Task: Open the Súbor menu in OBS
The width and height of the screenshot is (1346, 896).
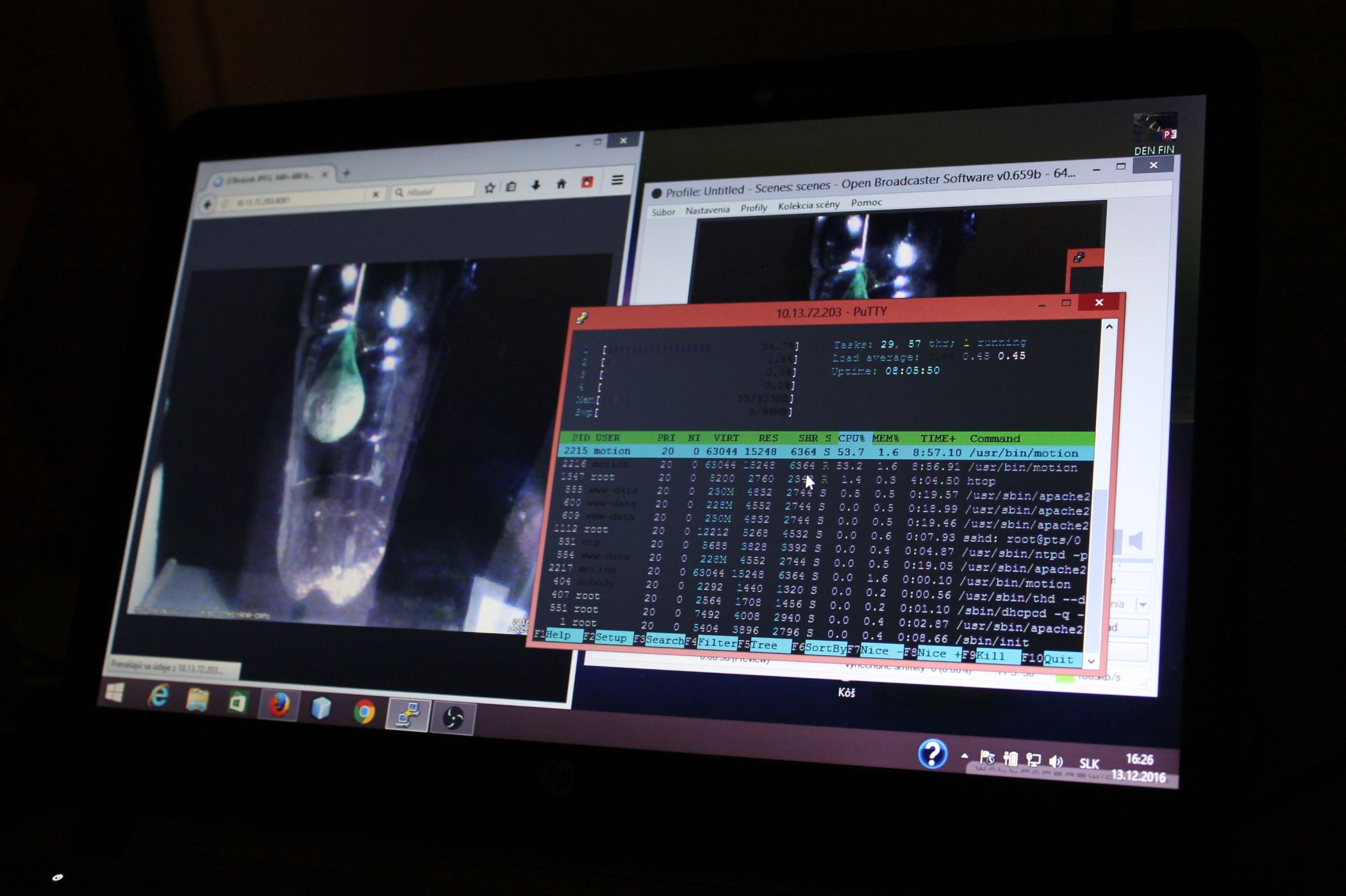Action: pyautogui.click(x=663, y=212)
